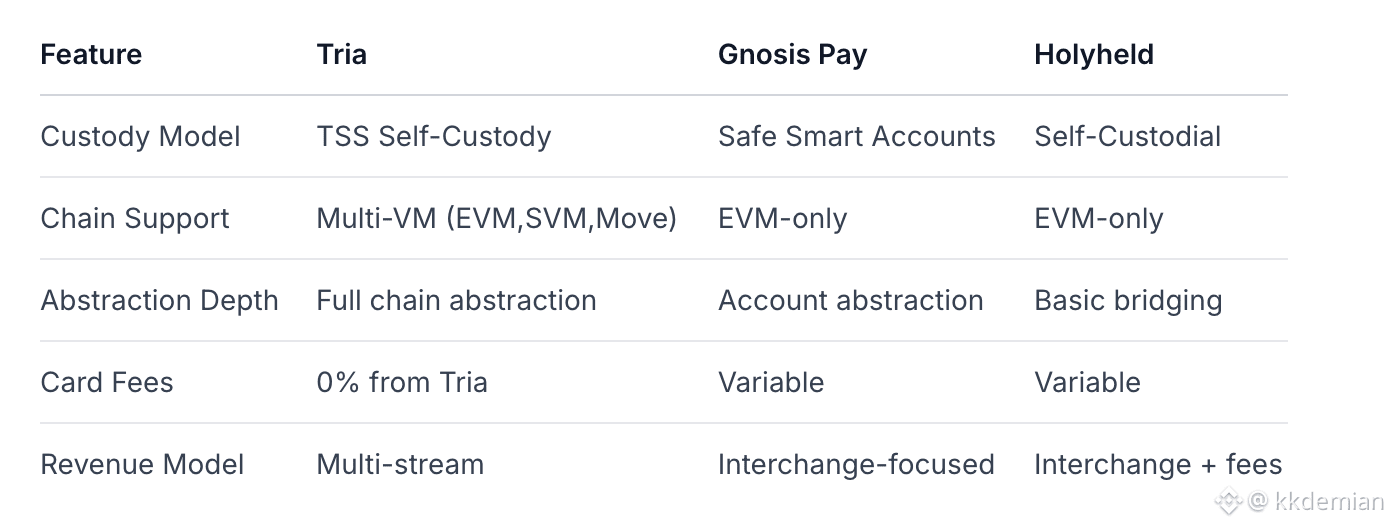Select the Self-Custodial cell

(x=1128, y=136)
